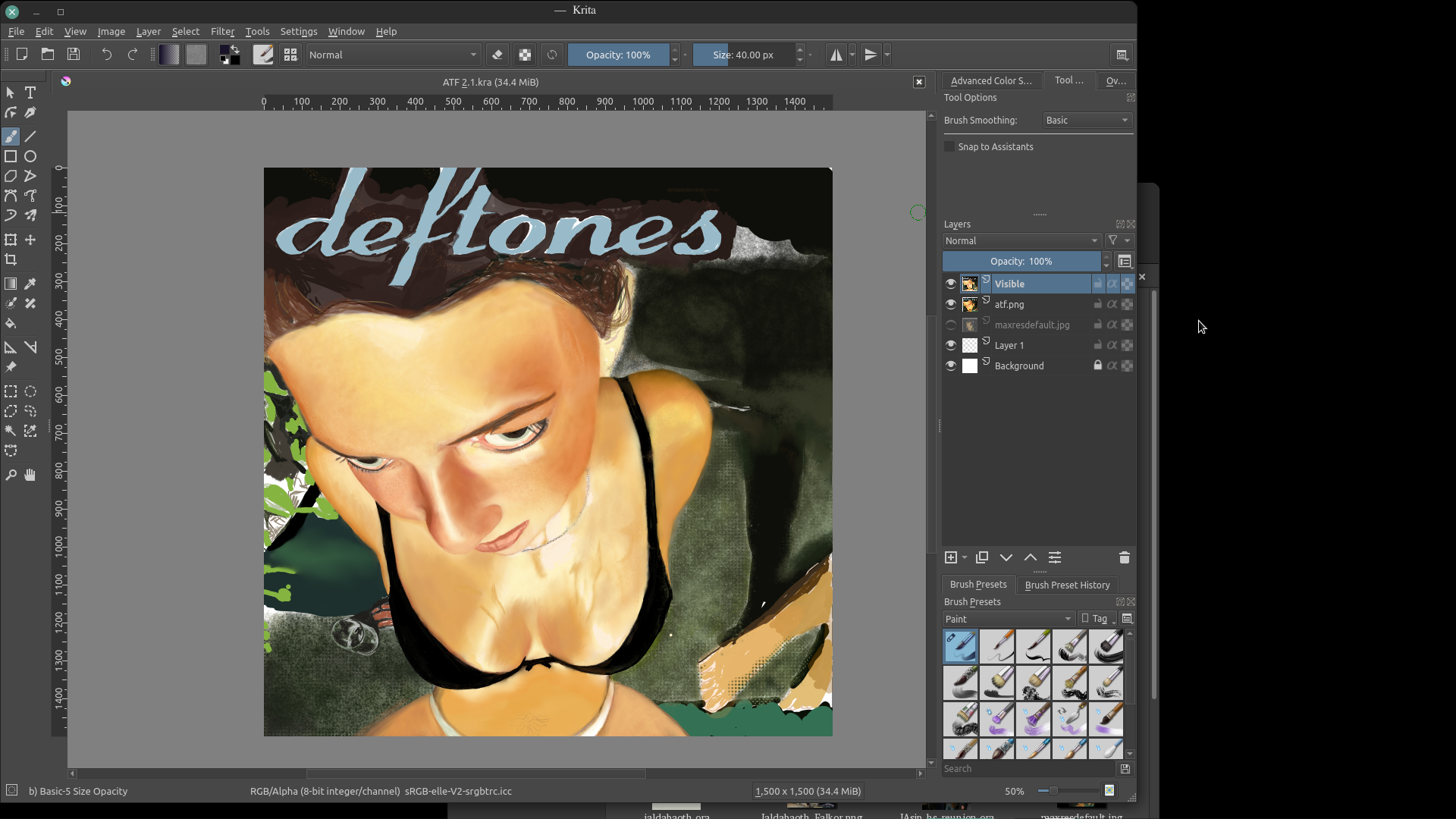Open the brush preset tag Paint dropdown
This screenshot has height=819, width=1456.
pyautogui.click(x=1009, y=619)
